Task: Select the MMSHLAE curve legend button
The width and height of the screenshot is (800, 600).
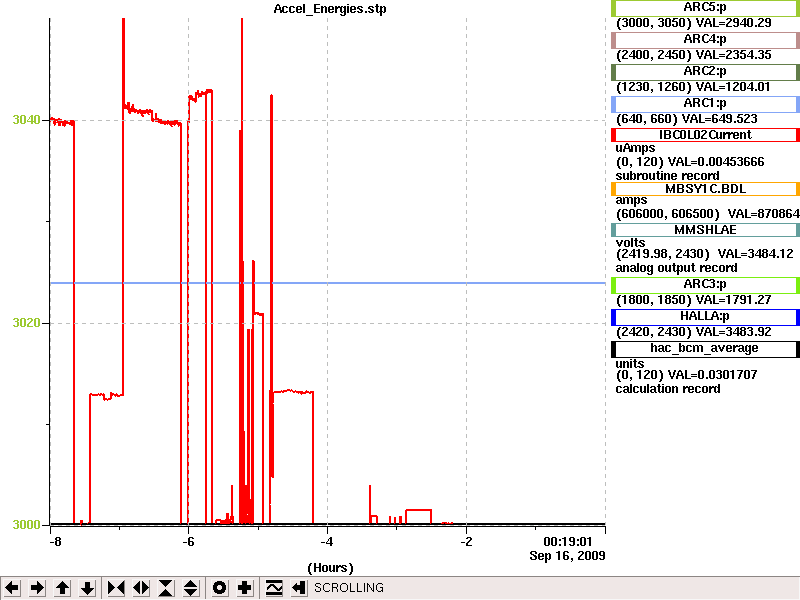Action: 705,230
